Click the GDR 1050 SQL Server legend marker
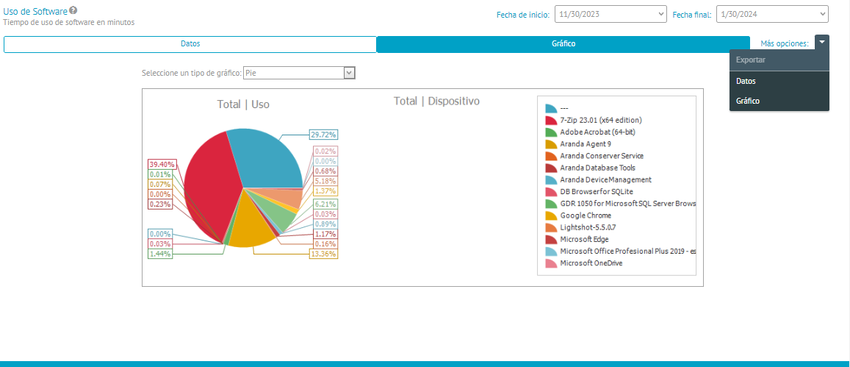850x367 pixels. 551,204
